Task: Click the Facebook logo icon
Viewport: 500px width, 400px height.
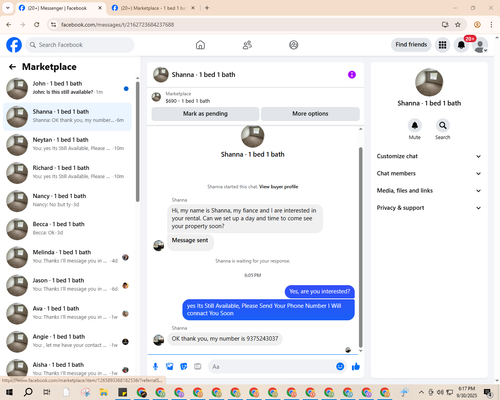Action: (x=14, y=45)
